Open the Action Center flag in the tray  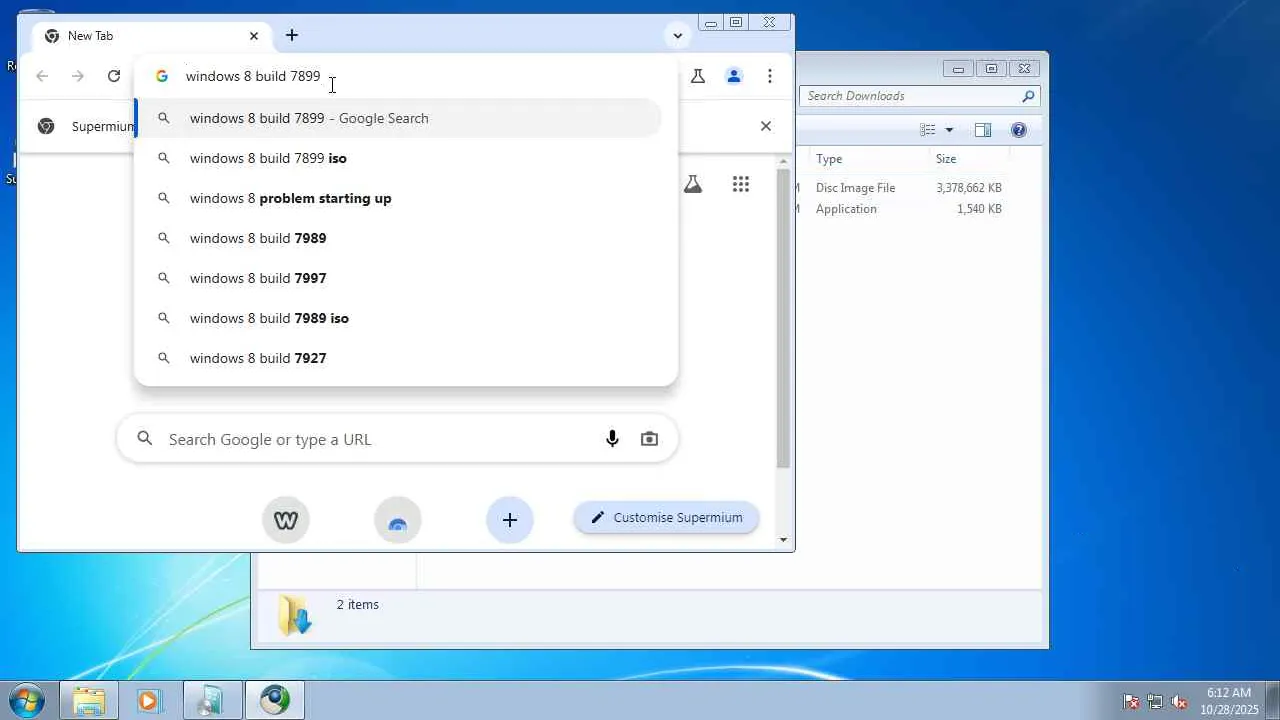point(1131,701)
